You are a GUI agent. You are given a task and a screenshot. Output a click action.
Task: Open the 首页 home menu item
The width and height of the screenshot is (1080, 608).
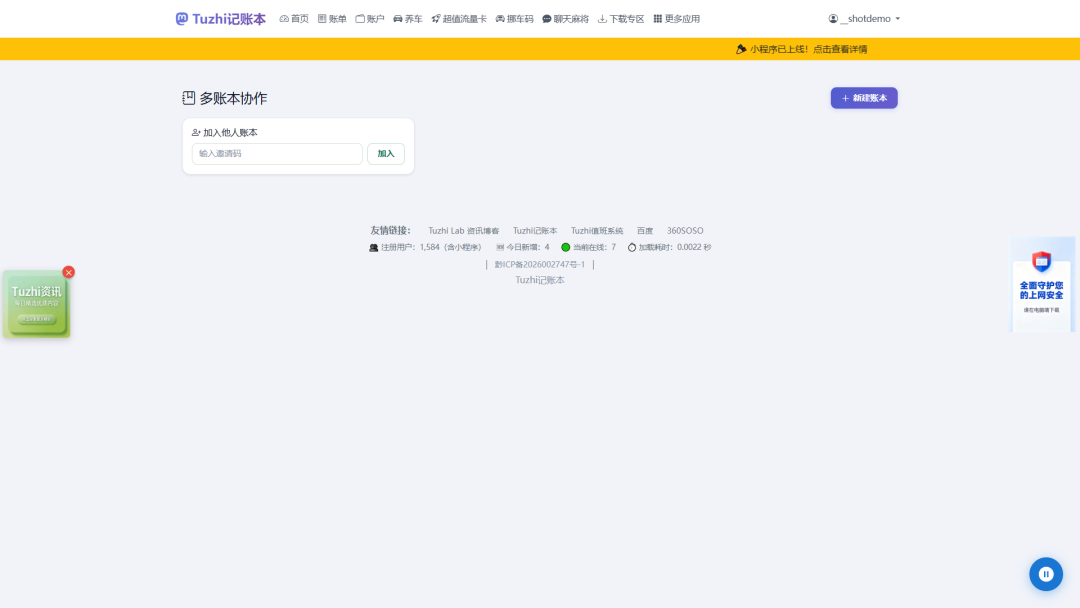(x=294, y=19)
